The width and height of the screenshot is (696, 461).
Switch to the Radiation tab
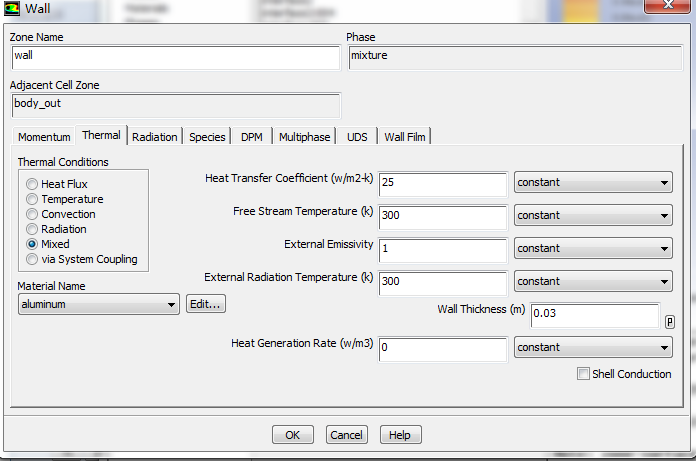click(154, 137)
